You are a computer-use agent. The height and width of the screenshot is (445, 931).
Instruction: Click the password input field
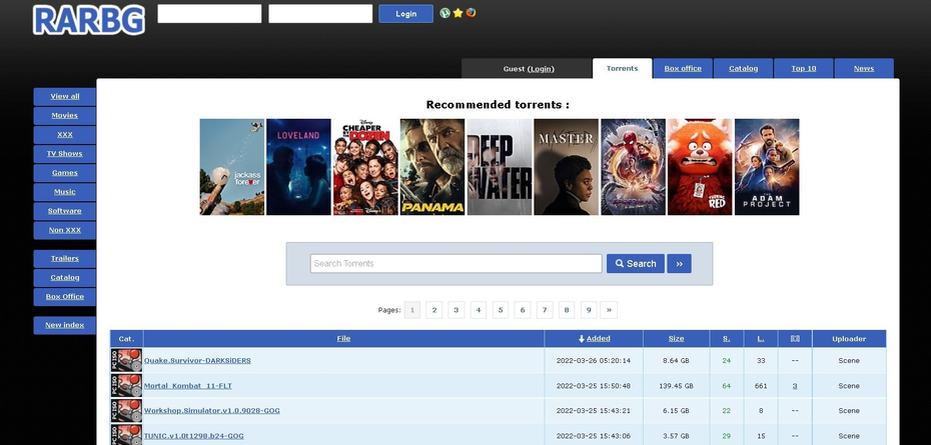[320, 14]
